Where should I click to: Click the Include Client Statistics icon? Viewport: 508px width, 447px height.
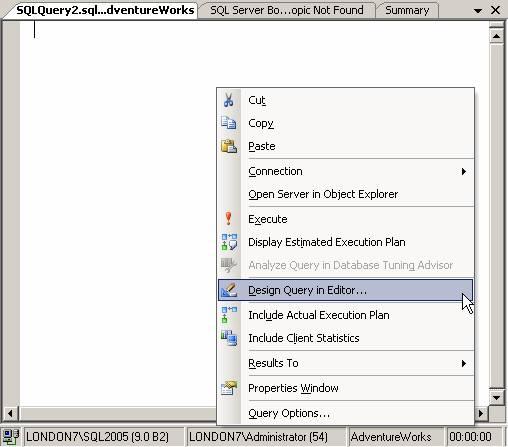(229, 338)
